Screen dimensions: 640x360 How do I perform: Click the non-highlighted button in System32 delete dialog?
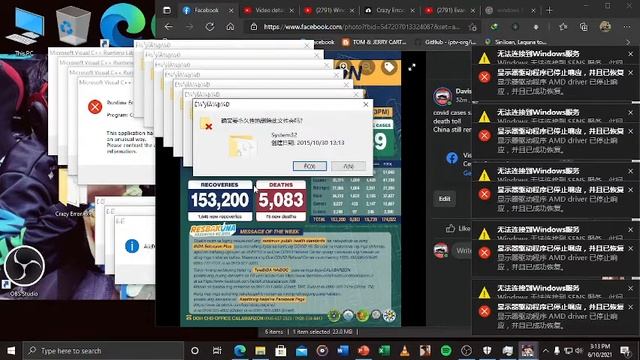[x=348, y=166]
